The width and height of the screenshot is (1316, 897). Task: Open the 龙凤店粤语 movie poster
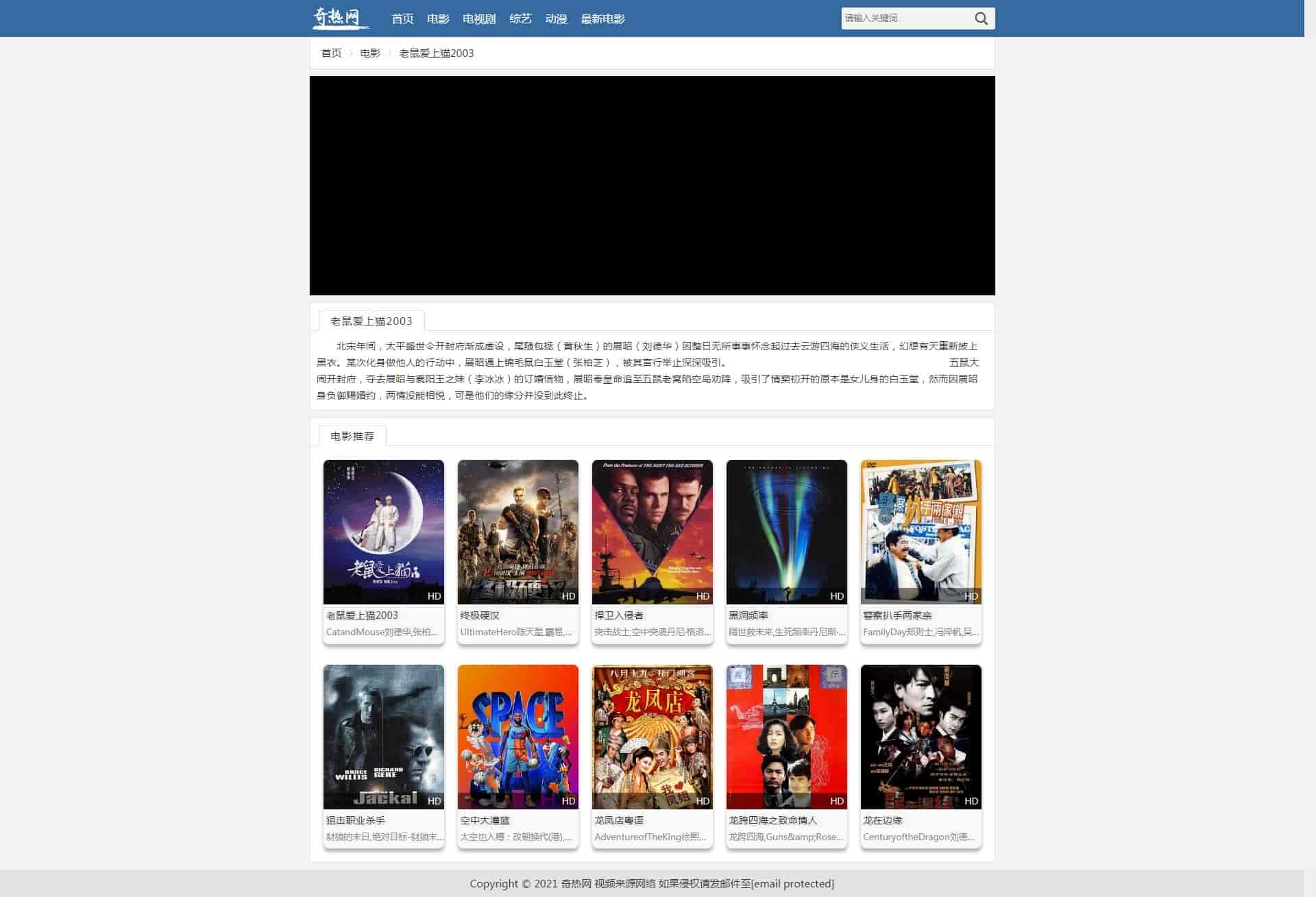point(652,737)
